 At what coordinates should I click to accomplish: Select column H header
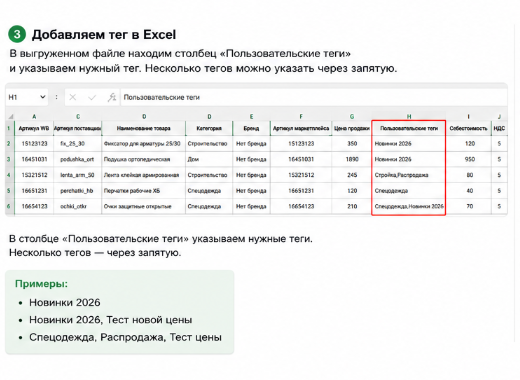click(x=409, y=116)
